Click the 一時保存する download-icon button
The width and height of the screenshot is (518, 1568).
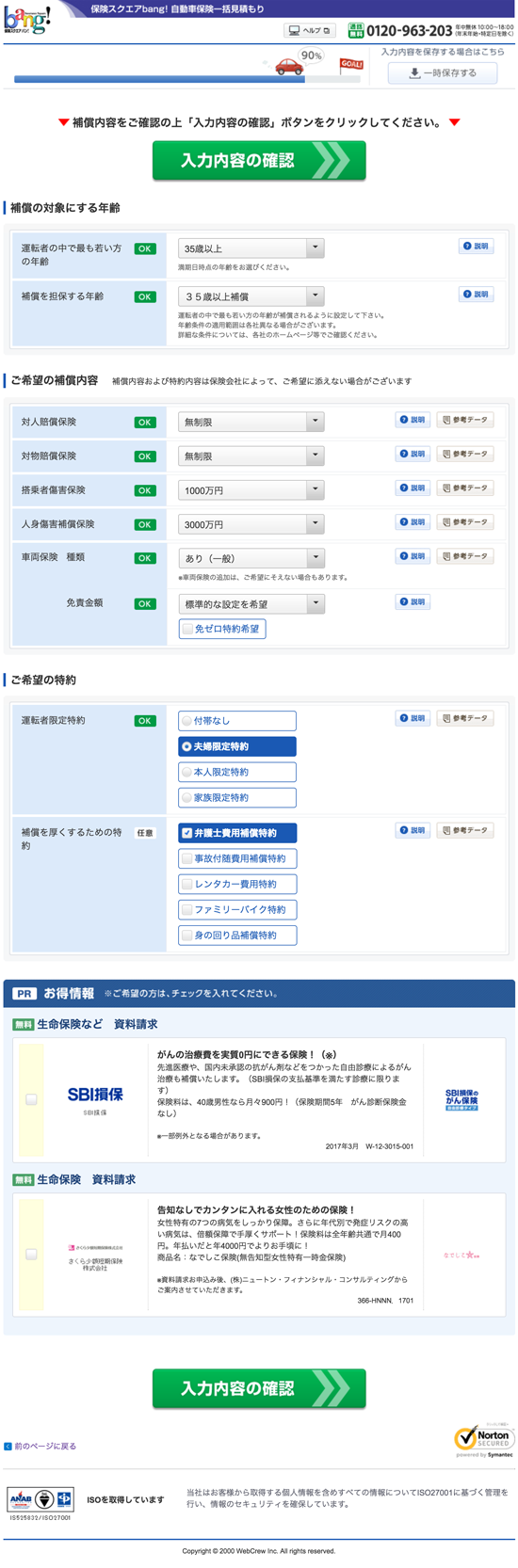pyautogui.click(x=443, y=72)
